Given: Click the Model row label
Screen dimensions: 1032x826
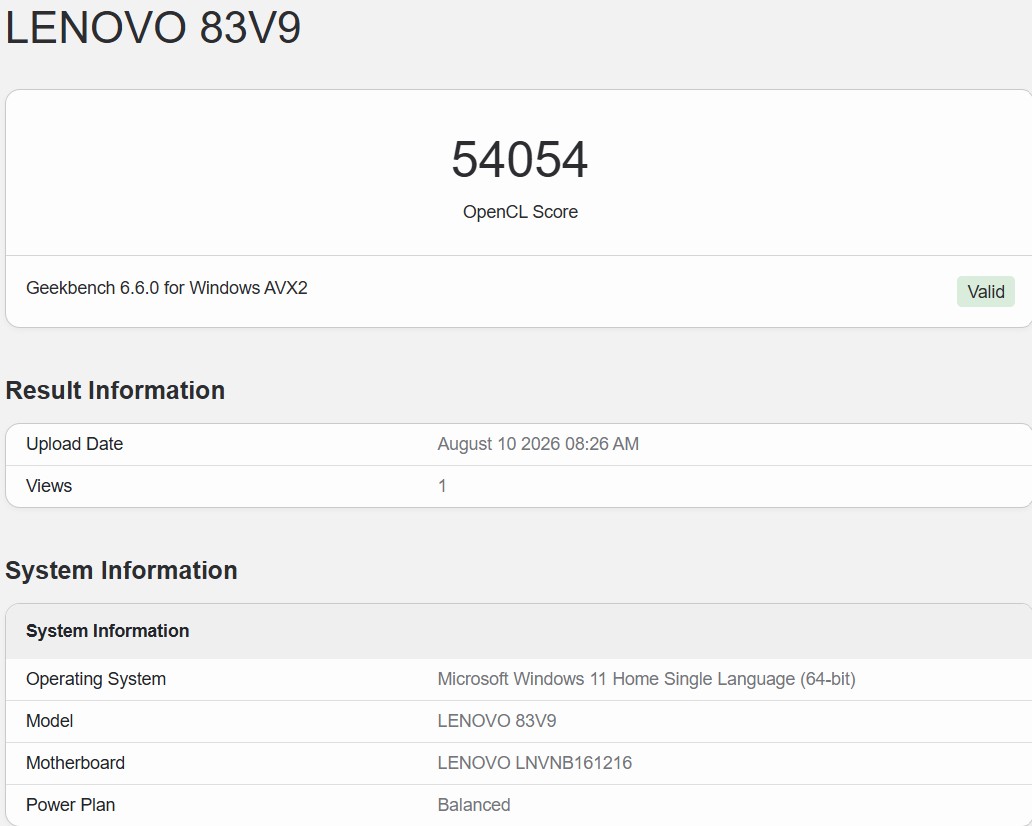Looking at the screenshot, I should click(x=49, y=721).
